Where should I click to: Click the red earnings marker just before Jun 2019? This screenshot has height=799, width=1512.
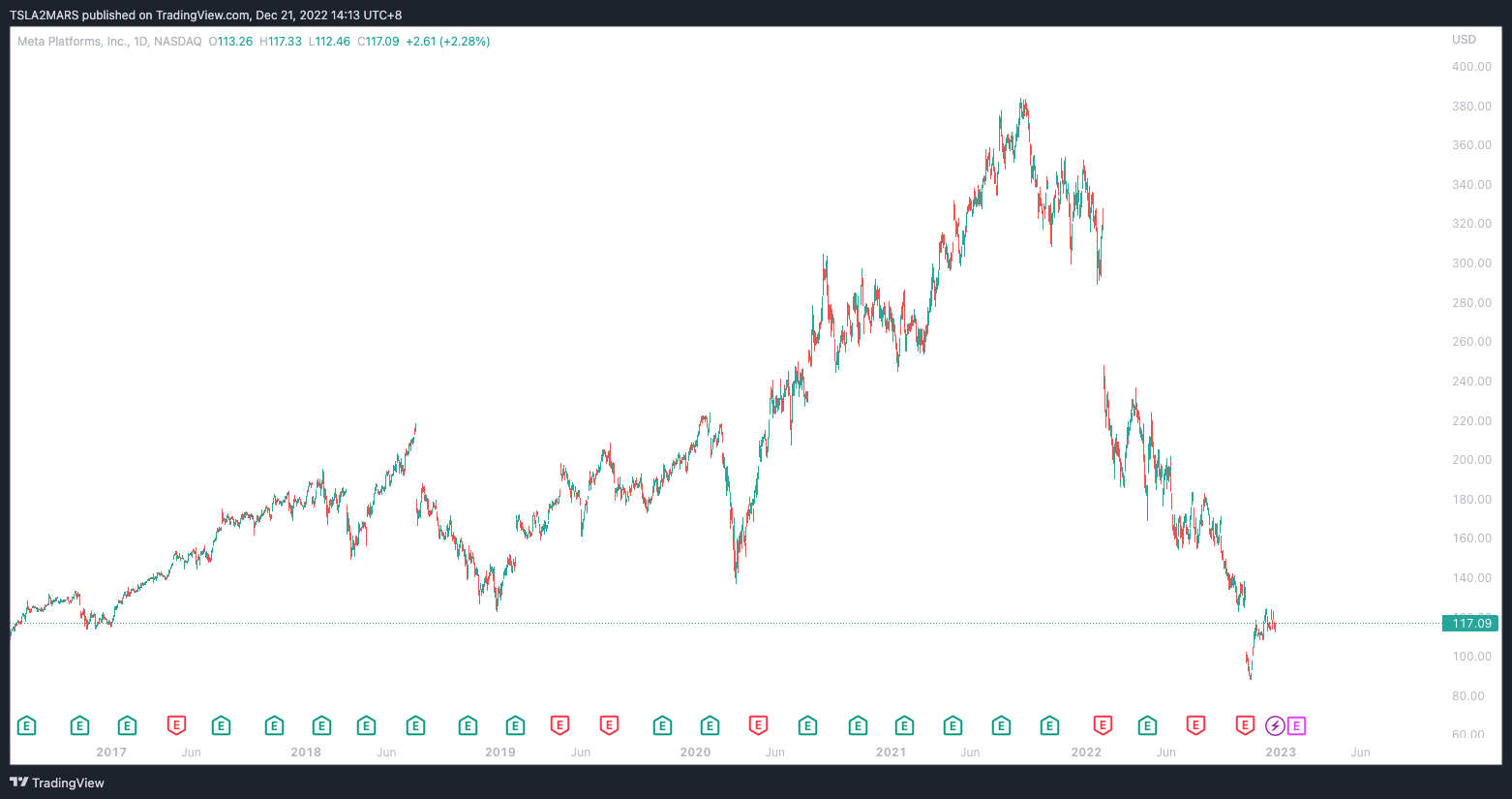559,725
